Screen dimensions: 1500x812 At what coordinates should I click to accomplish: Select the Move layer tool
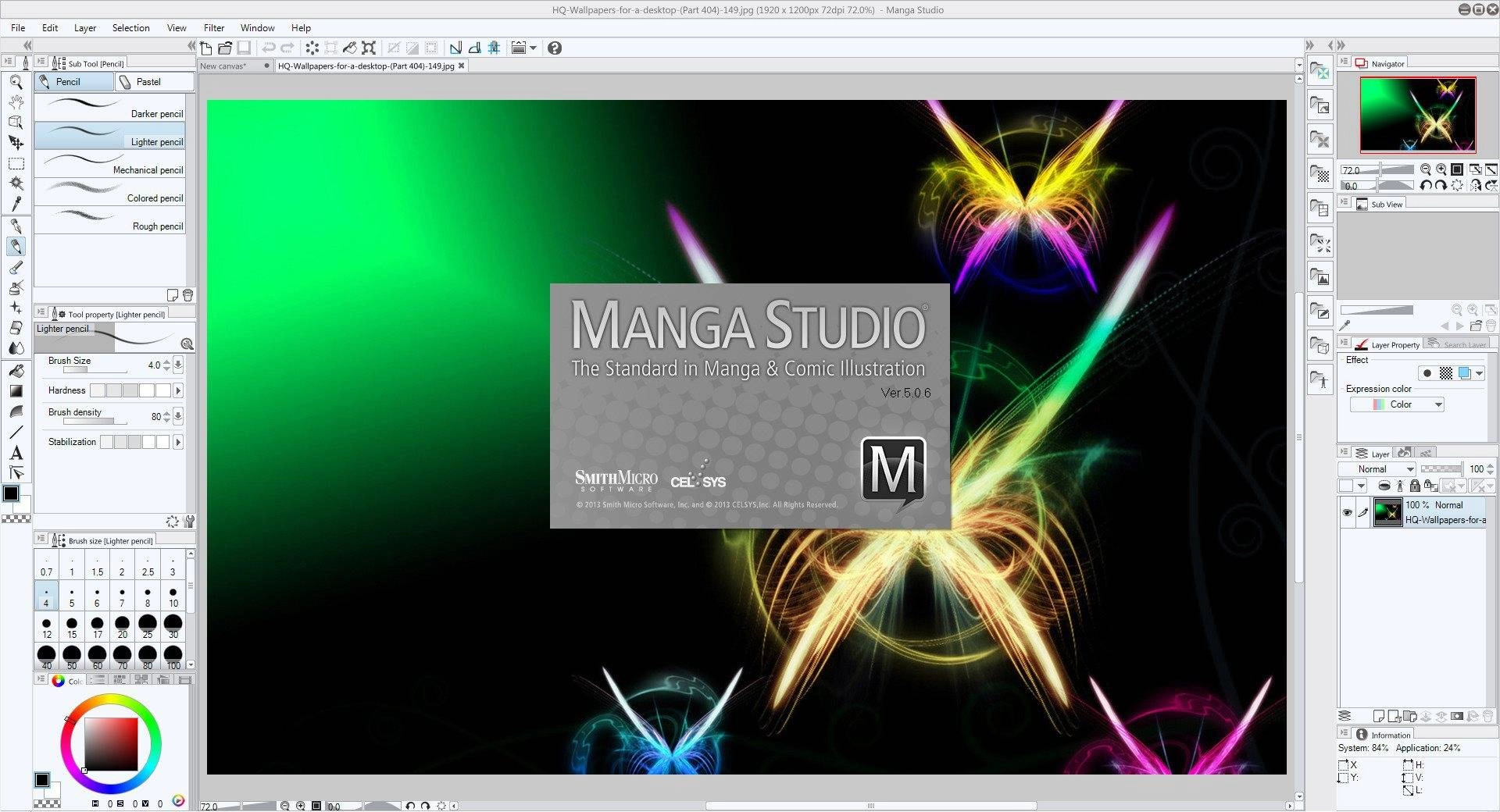(x=16, y=142)
